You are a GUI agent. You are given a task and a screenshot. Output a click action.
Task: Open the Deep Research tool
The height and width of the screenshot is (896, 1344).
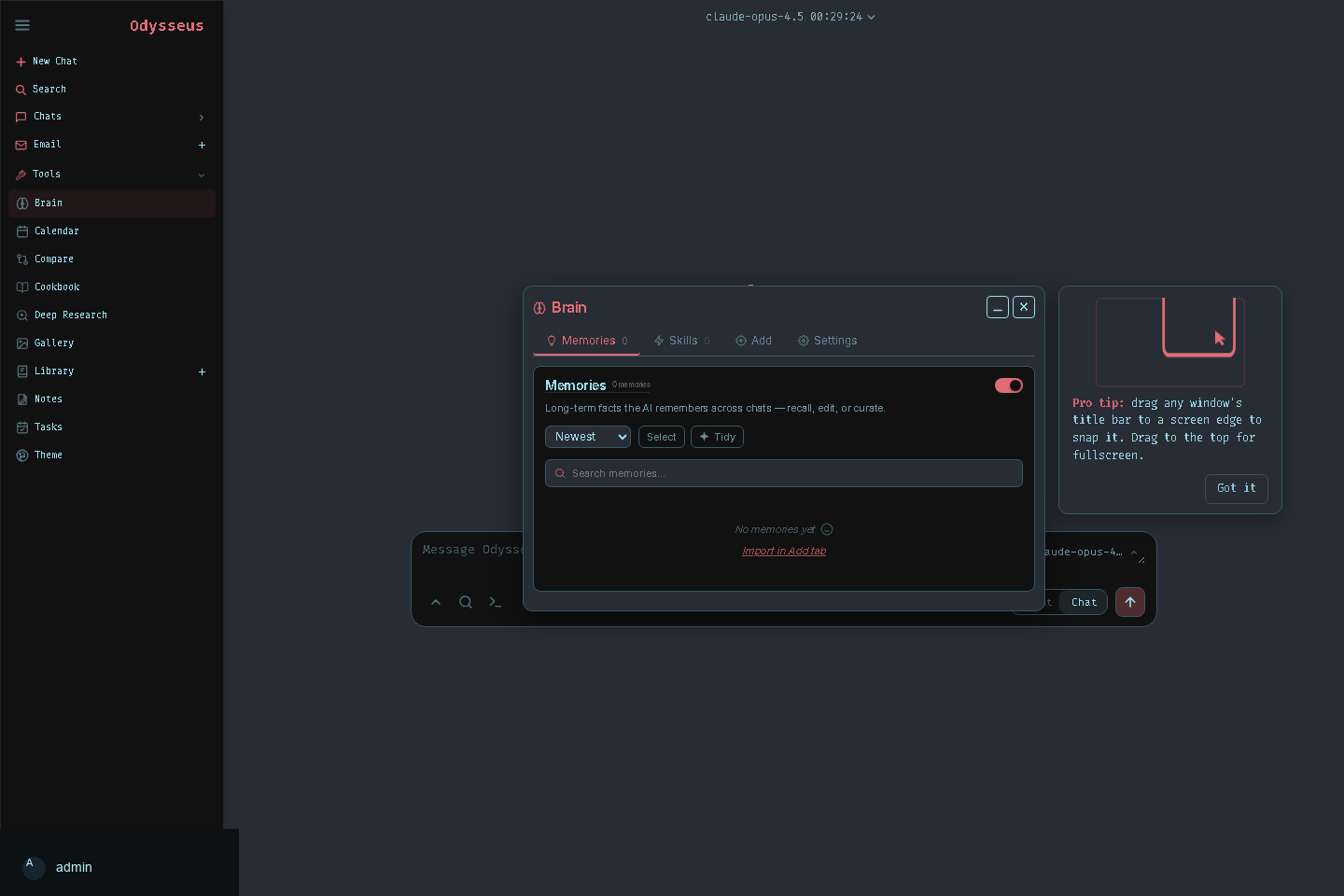click(112, 315)
